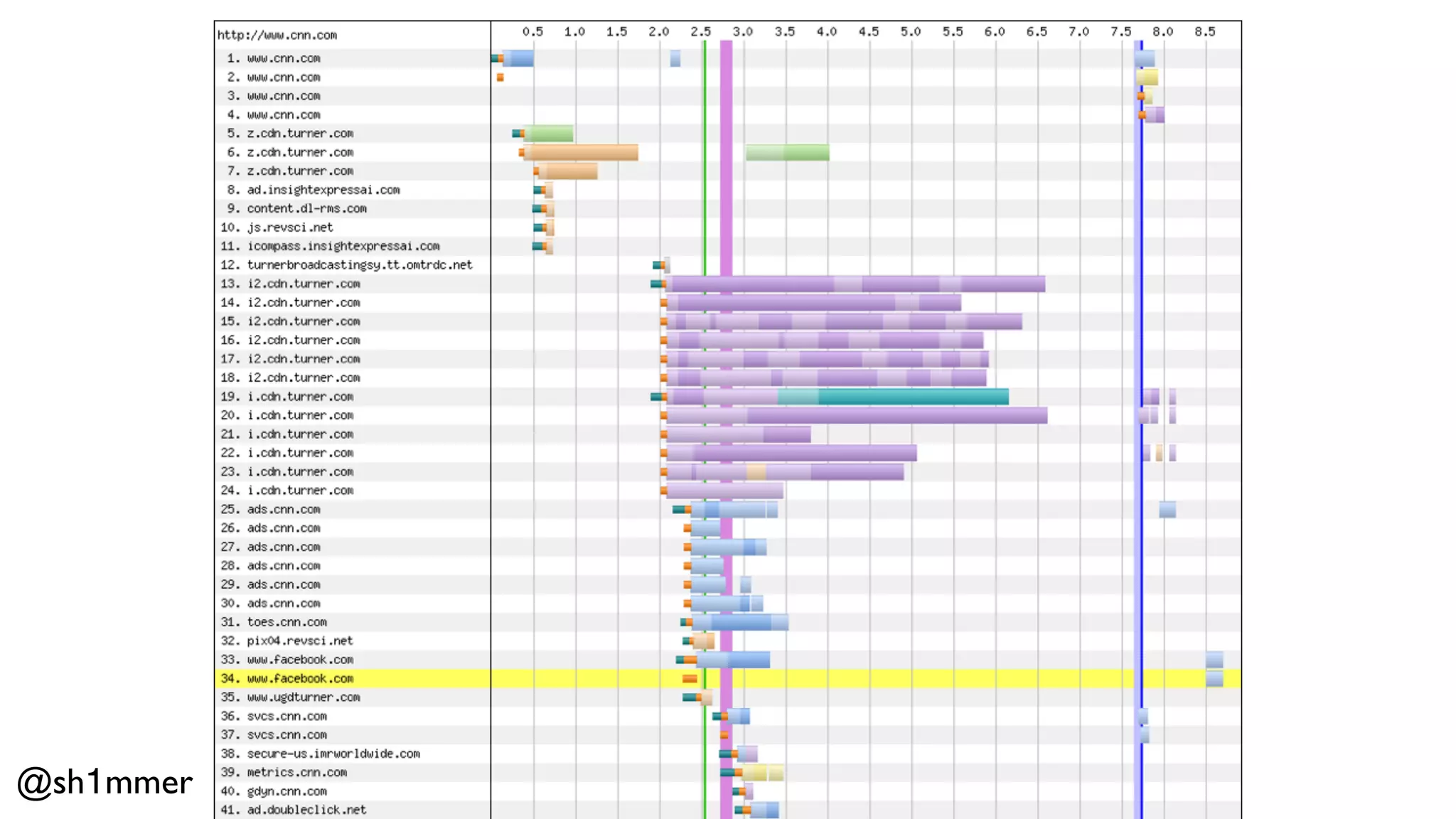Viewport: 1456px width, 819px height.
Task: Click the 2.5 second timeline label
Action: click(700, 32)
